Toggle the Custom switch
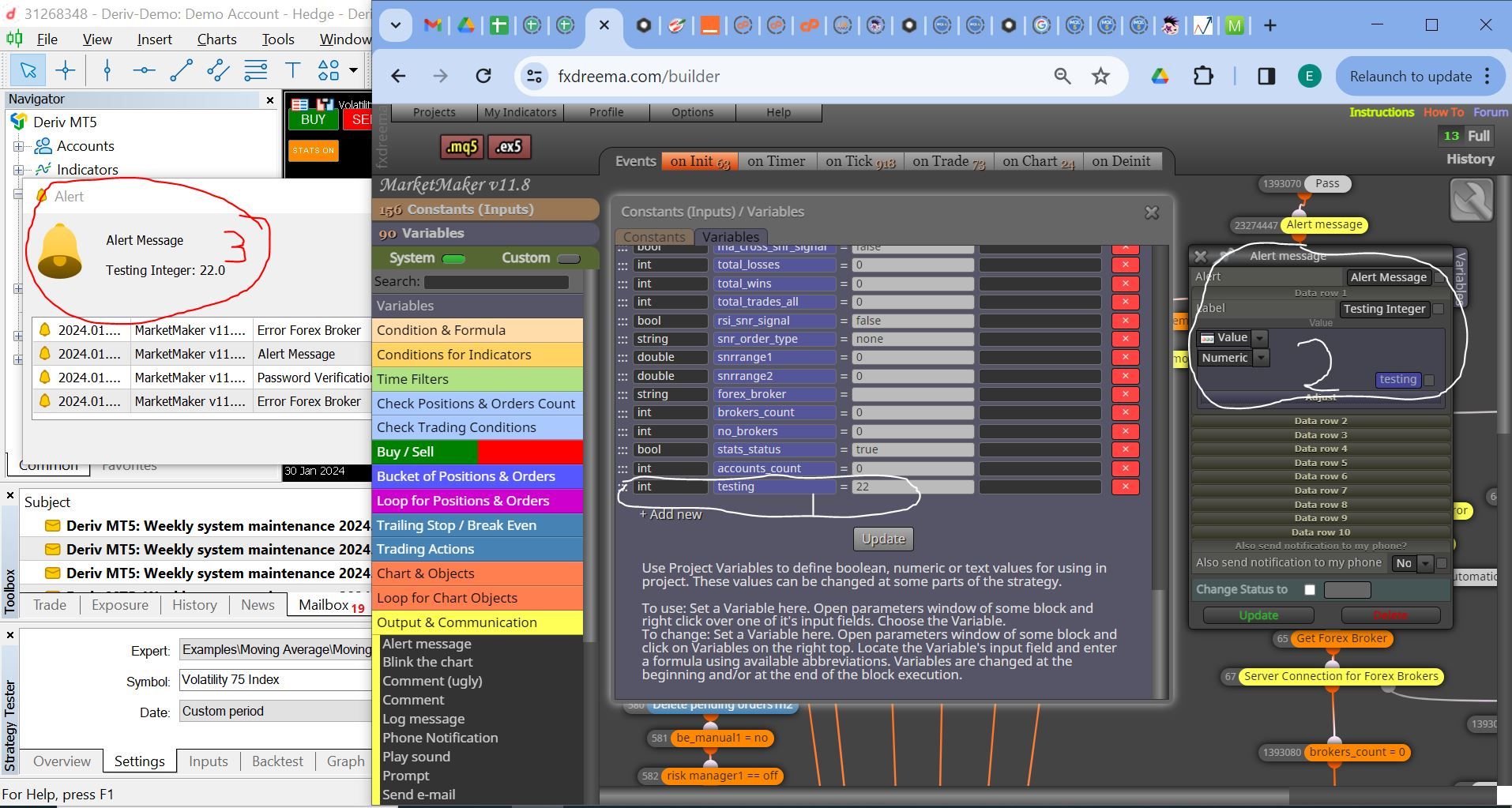 pos(568,258)
